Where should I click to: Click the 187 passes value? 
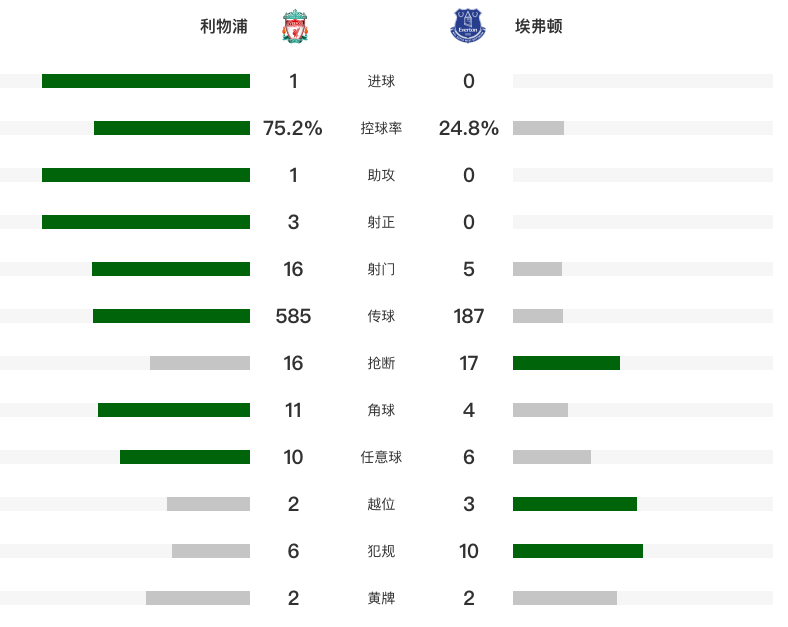[468, 316]
